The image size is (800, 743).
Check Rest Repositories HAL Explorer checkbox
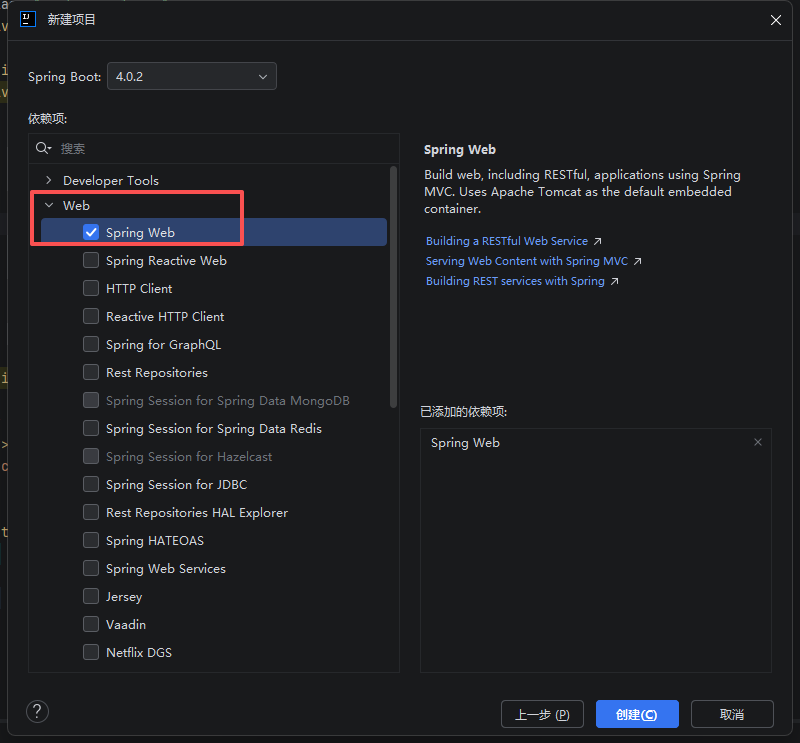click(91, 512)
